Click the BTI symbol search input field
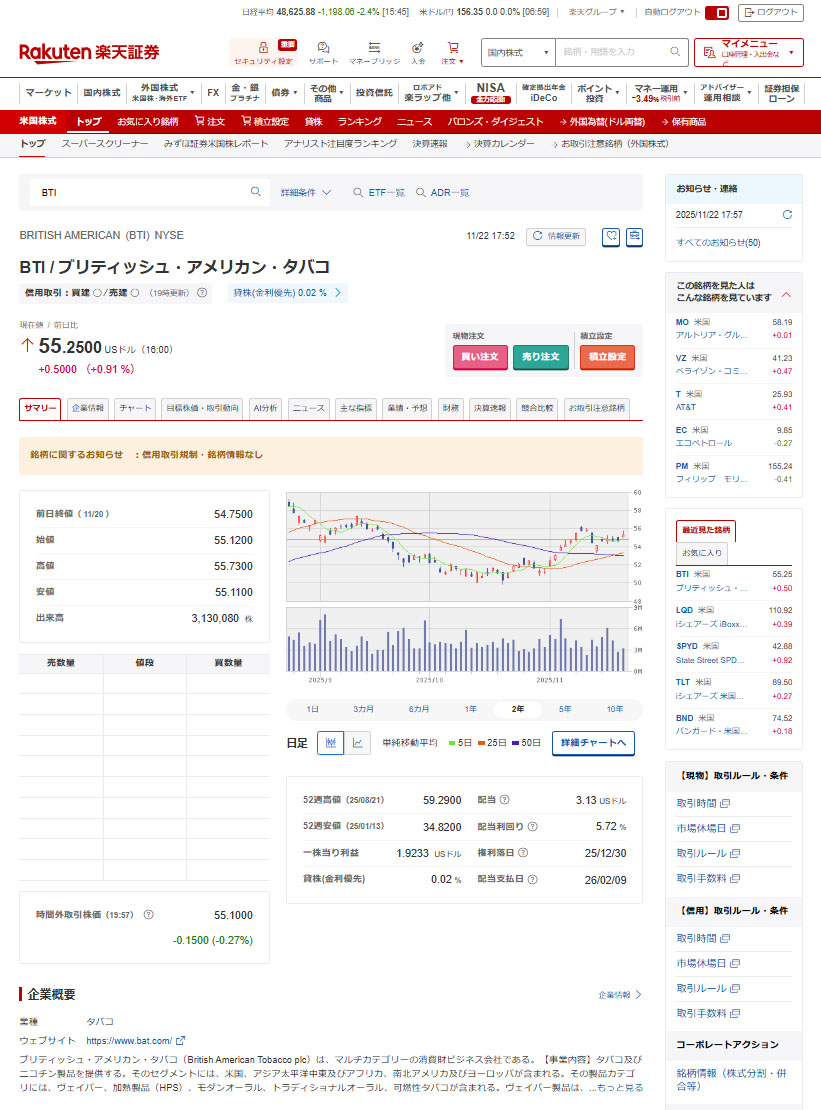The image size is (821, 1110). click(140, 192)
